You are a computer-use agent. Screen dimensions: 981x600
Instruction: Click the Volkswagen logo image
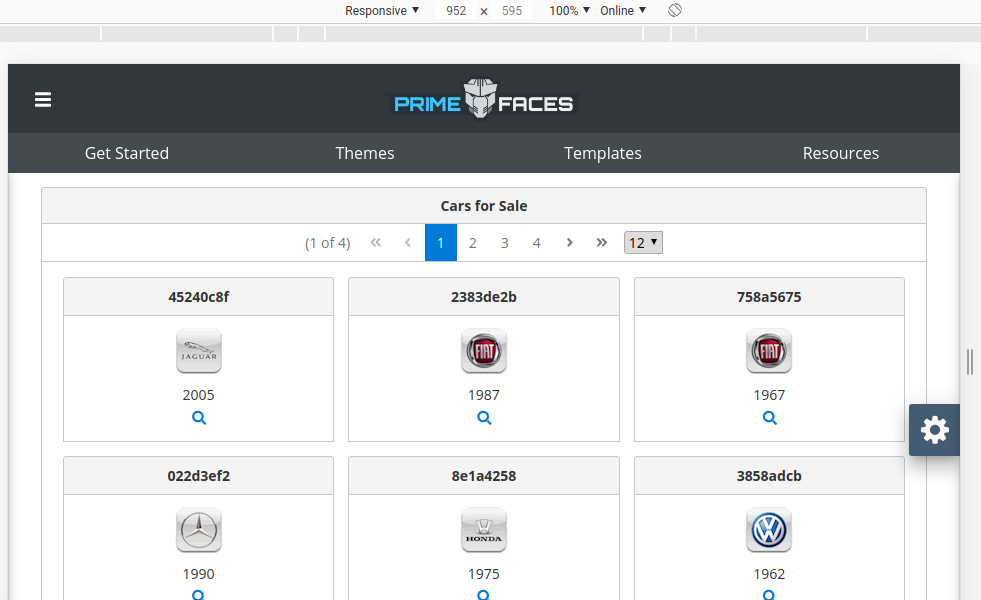click(x=769, y=530)
